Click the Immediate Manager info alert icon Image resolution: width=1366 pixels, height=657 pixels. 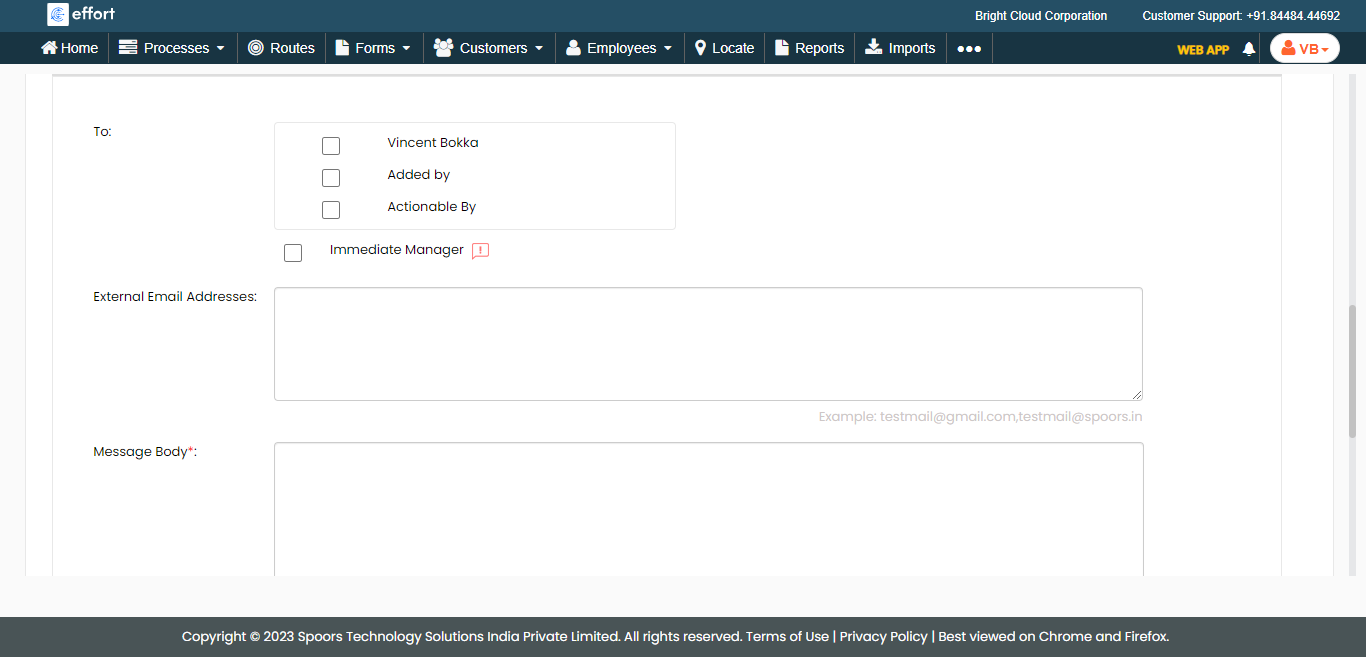[480, 251]
